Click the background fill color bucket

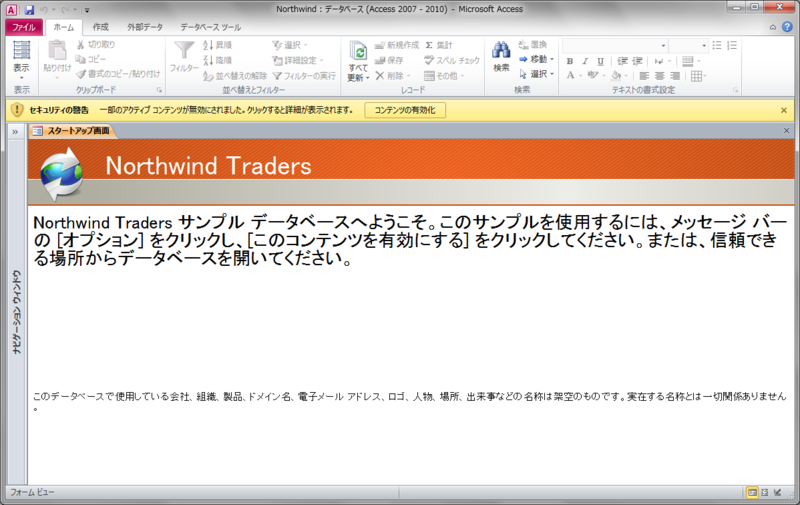tap(616, 75)
